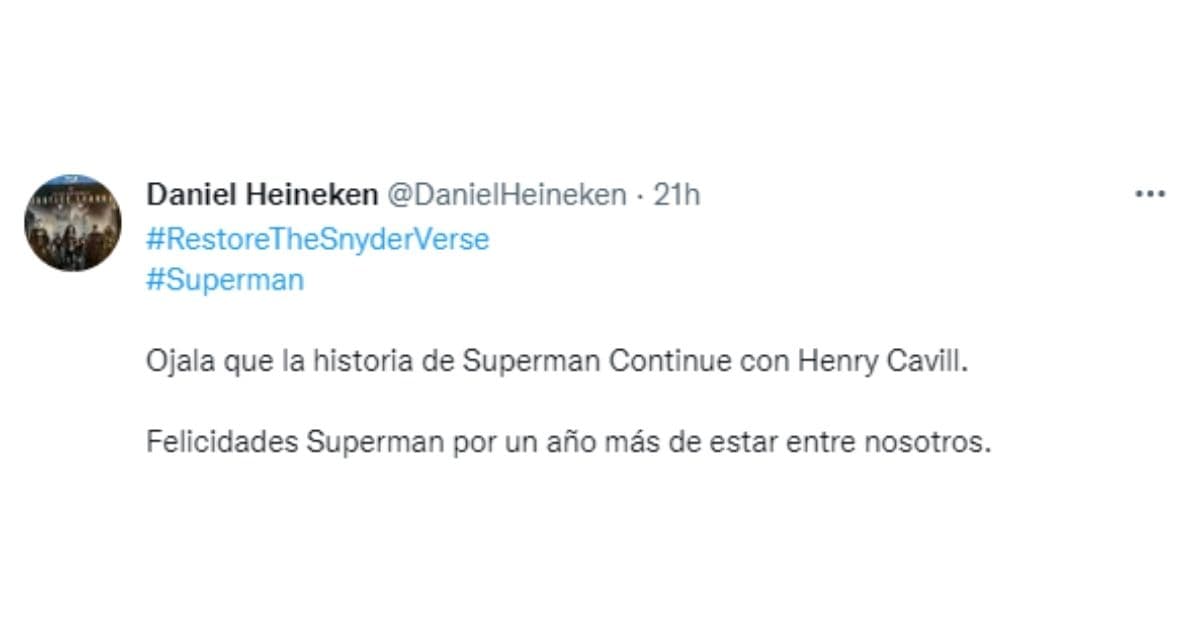Click the ellipsis icon in the top right corner
Screen dimensions: 1200x628
pos(1152,192)
